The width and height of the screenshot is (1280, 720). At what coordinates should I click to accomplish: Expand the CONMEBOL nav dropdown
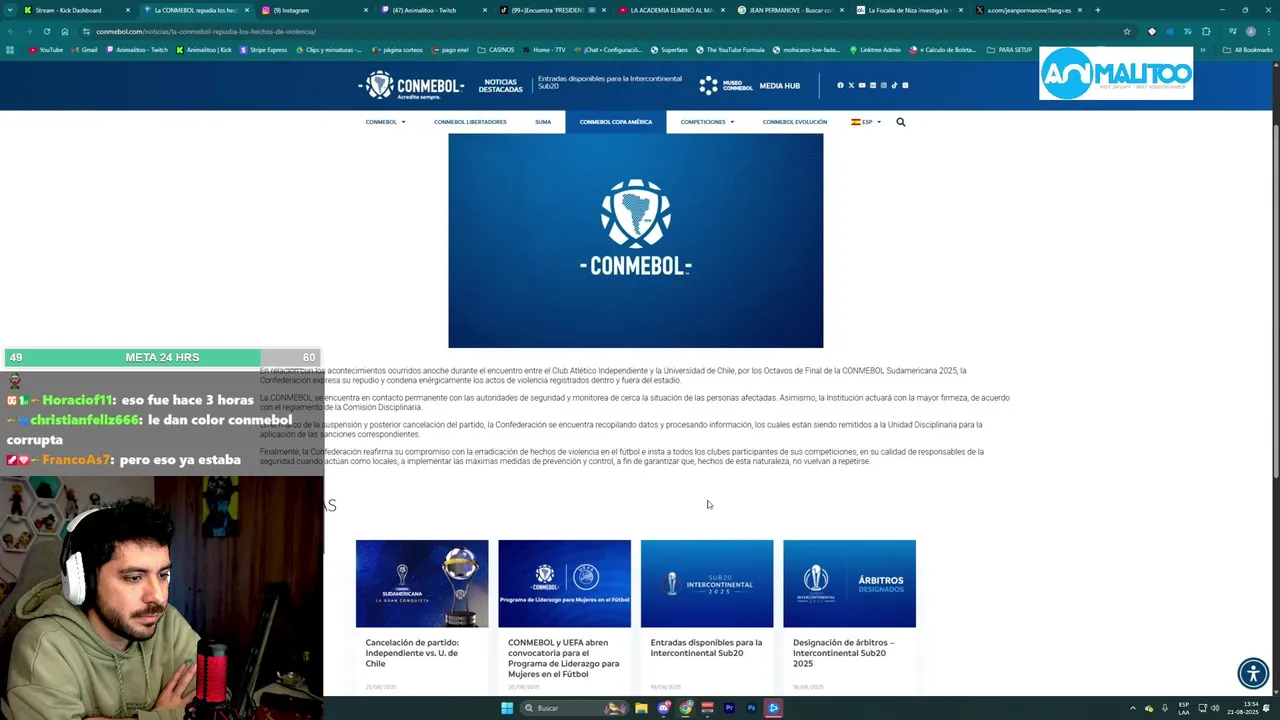pos(385,122)
